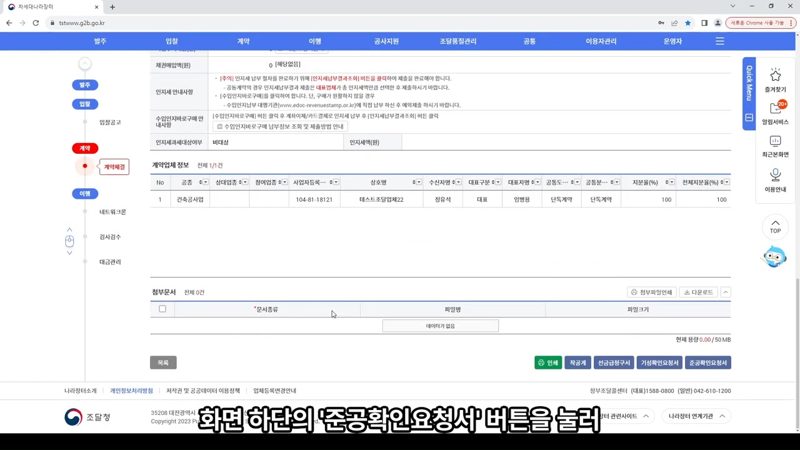This screenshot has width=800, height=450.
Task: Click the 첨부파일인쇄 button
Action: (x=652, y=292)
